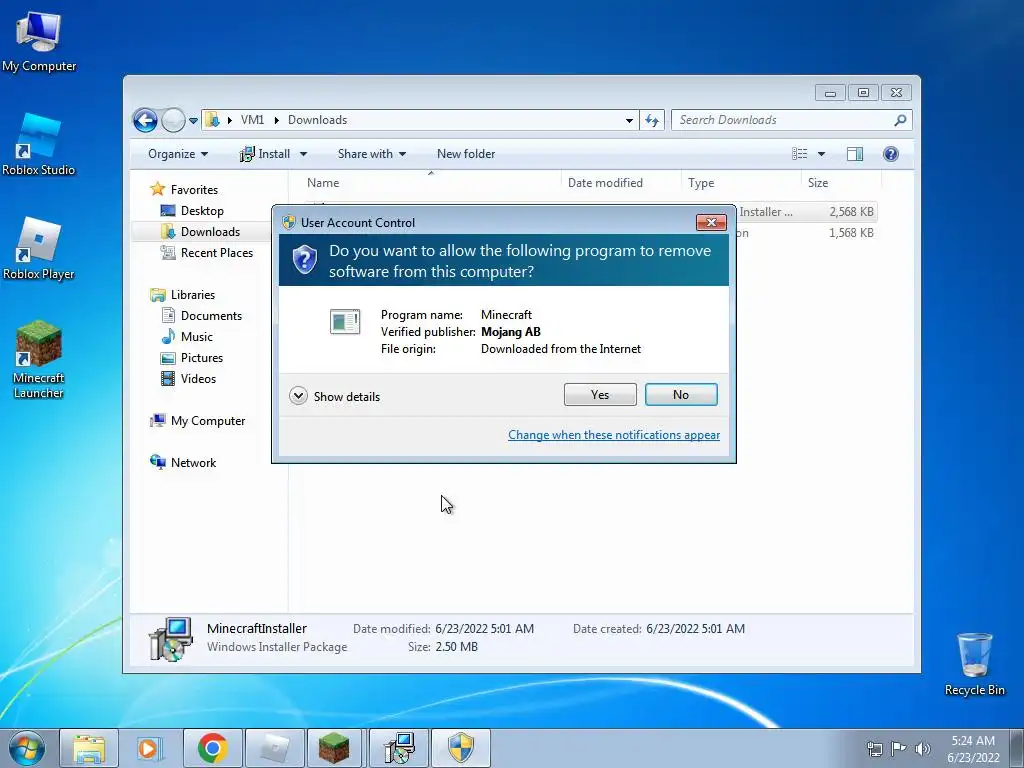Select Network in the navigation pane

184,463
